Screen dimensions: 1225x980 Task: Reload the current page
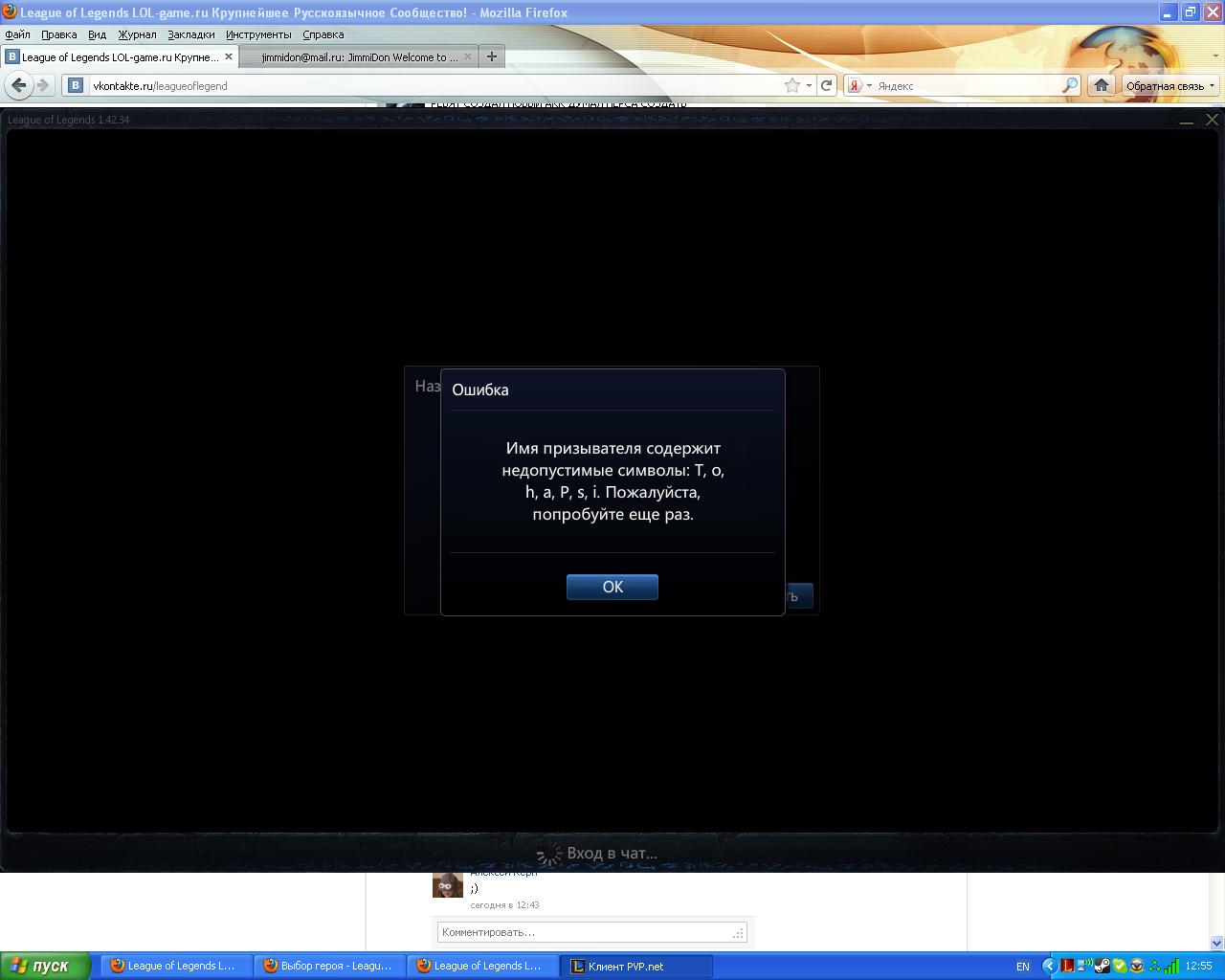coord(827,85)
